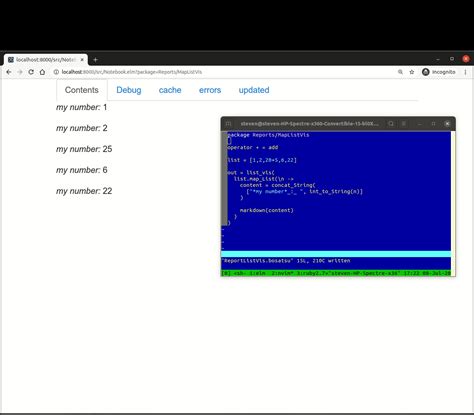Click the 'operator + = add' line

click(253, 147)
